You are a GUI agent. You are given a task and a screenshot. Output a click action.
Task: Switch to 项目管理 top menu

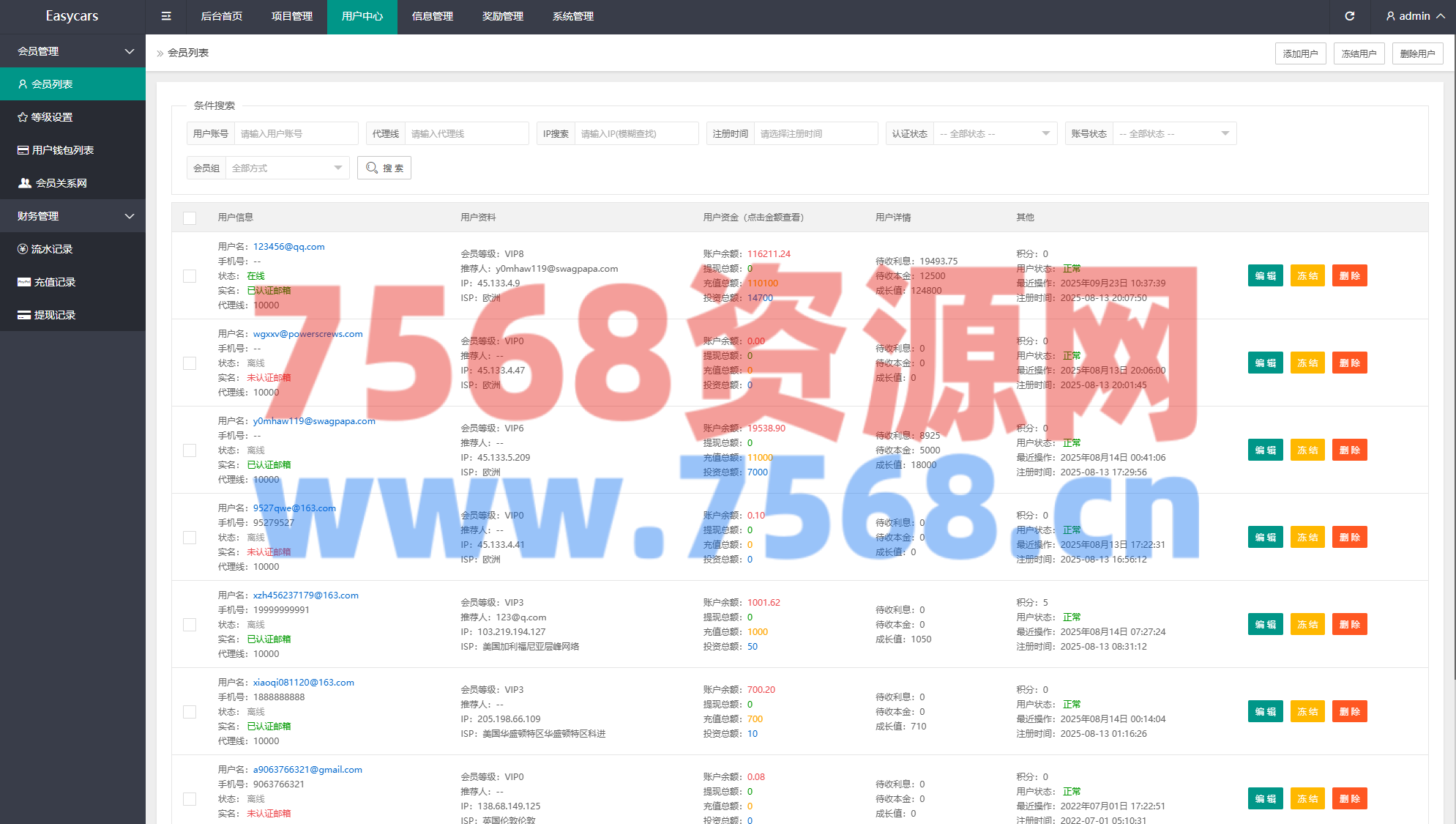pyautogui.click(x=291, y=16)
